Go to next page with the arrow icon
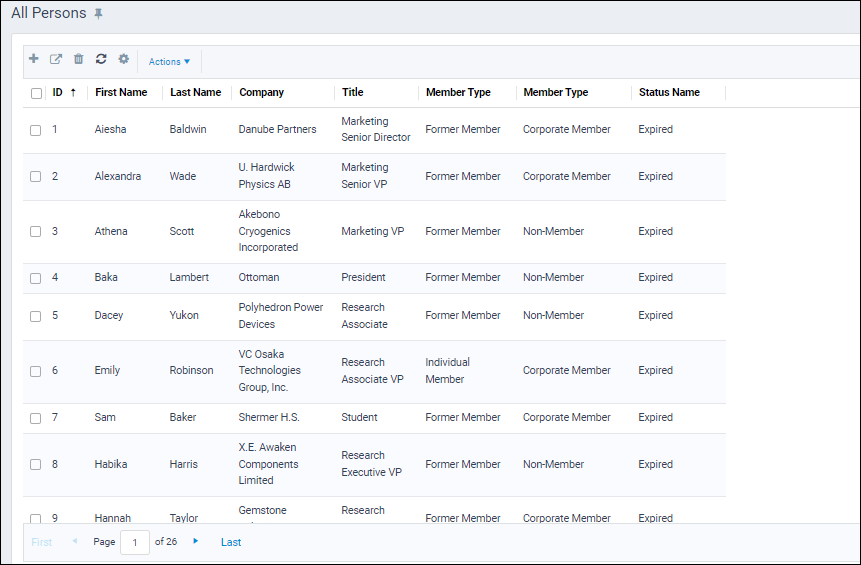The height and width of the screenshot is (565, 861). tap(195, 541)
